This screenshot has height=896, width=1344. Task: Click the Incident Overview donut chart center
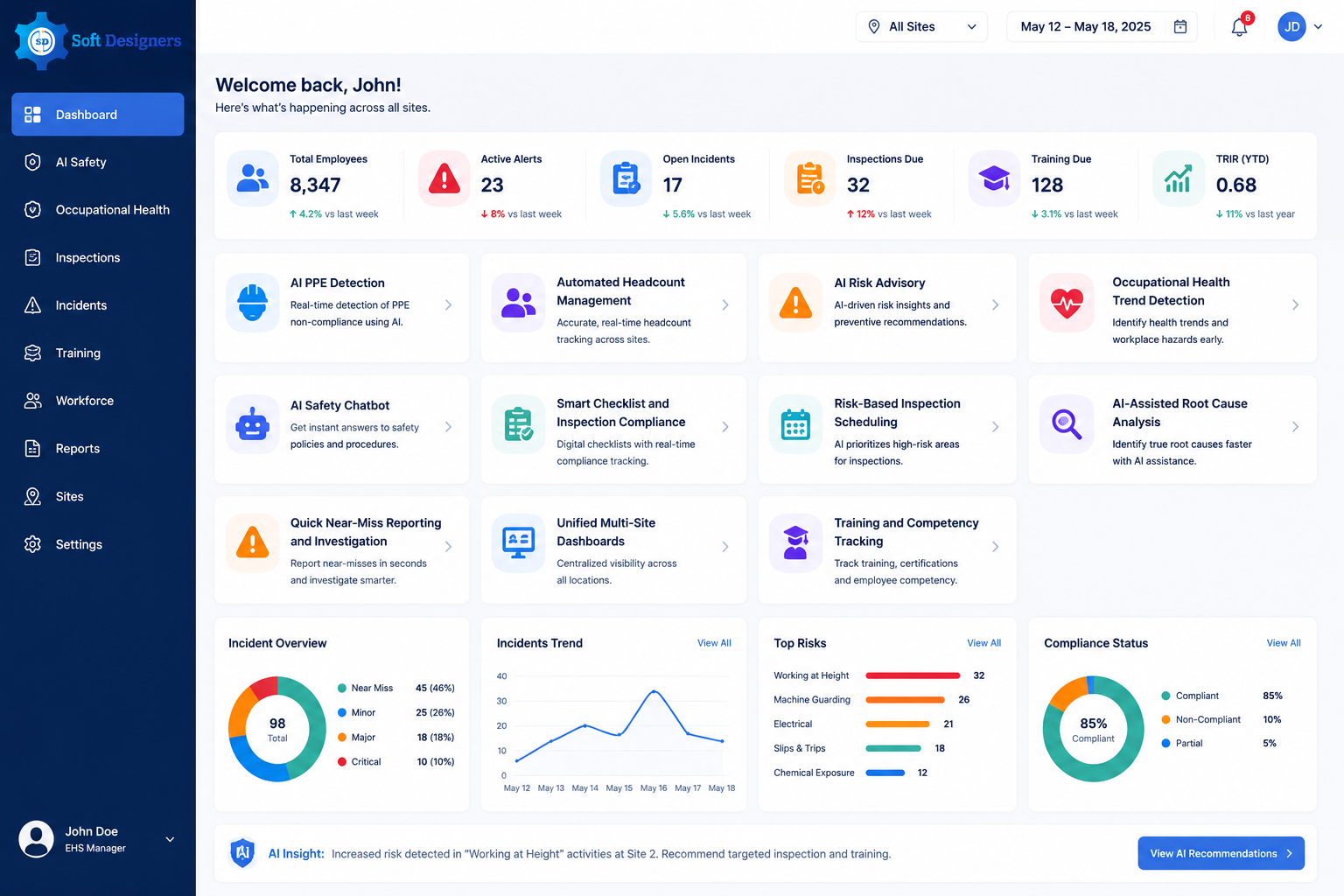(277, 729)
